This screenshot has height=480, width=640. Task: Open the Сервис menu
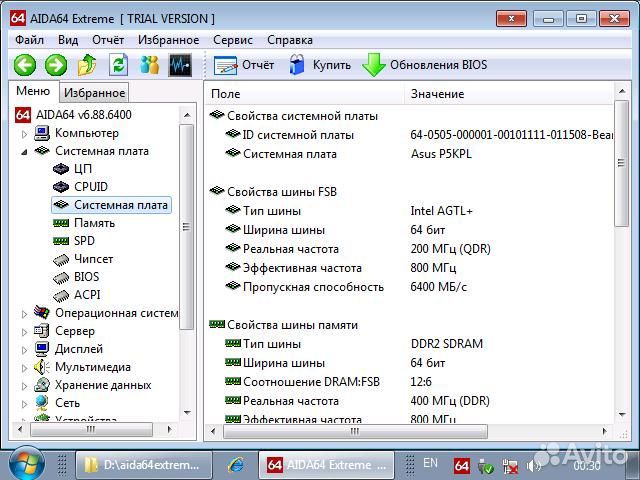[x=233, y=40]
